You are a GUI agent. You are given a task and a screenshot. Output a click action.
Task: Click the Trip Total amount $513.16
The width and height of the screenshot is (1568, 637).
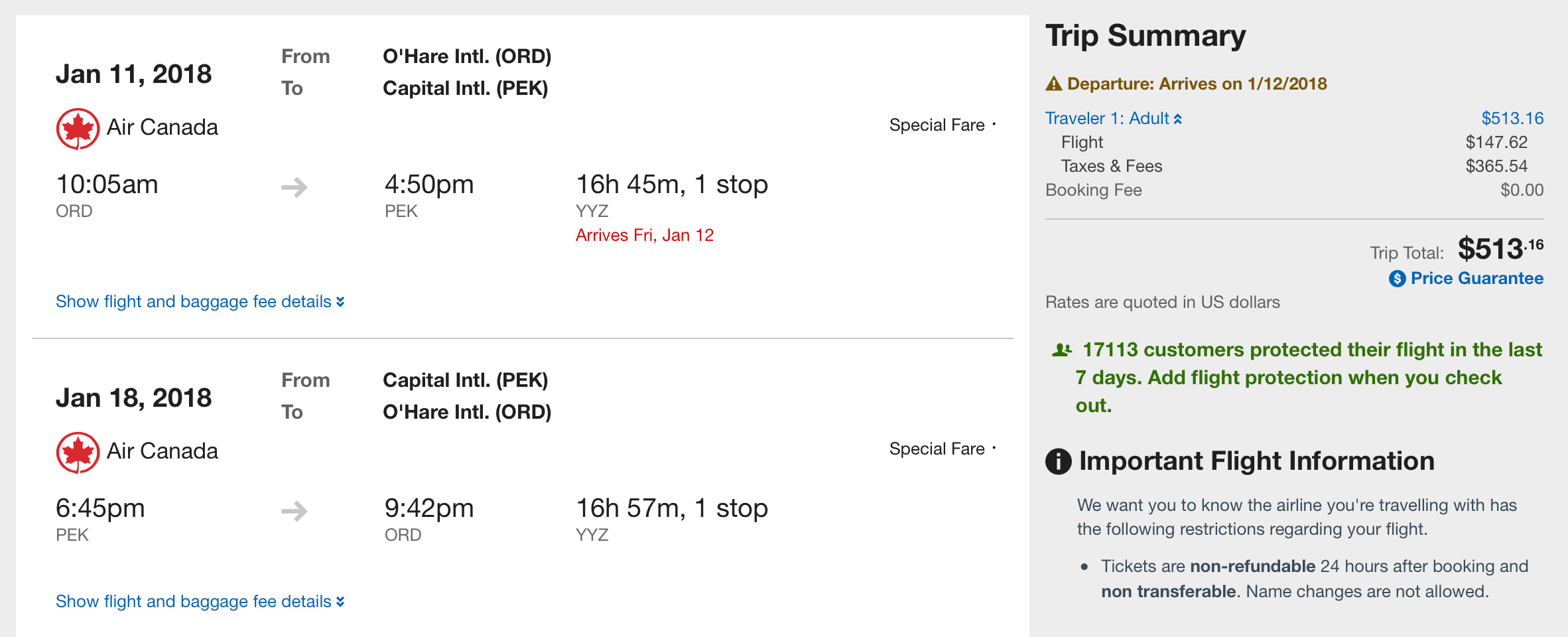point(1500,249)
